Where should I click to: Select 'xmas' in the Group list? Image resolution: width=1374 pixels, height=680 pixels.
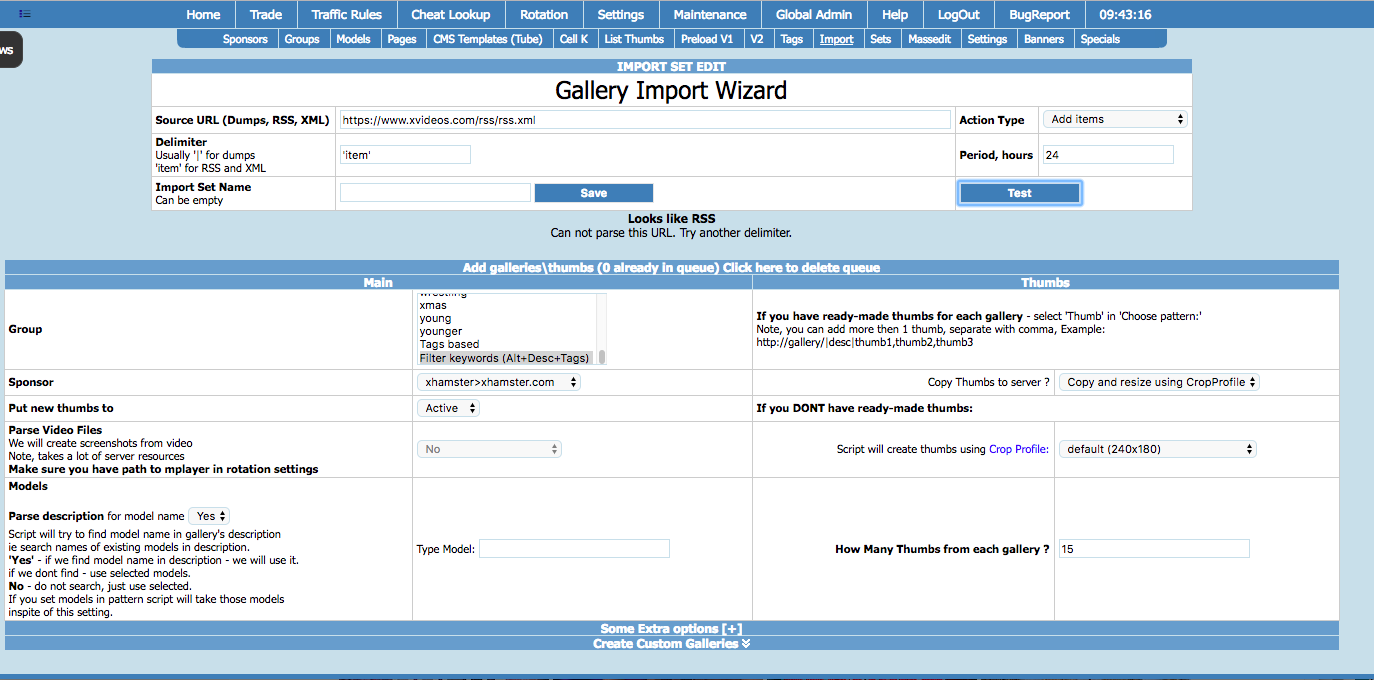pyautogui.click(x=433, y=305)
